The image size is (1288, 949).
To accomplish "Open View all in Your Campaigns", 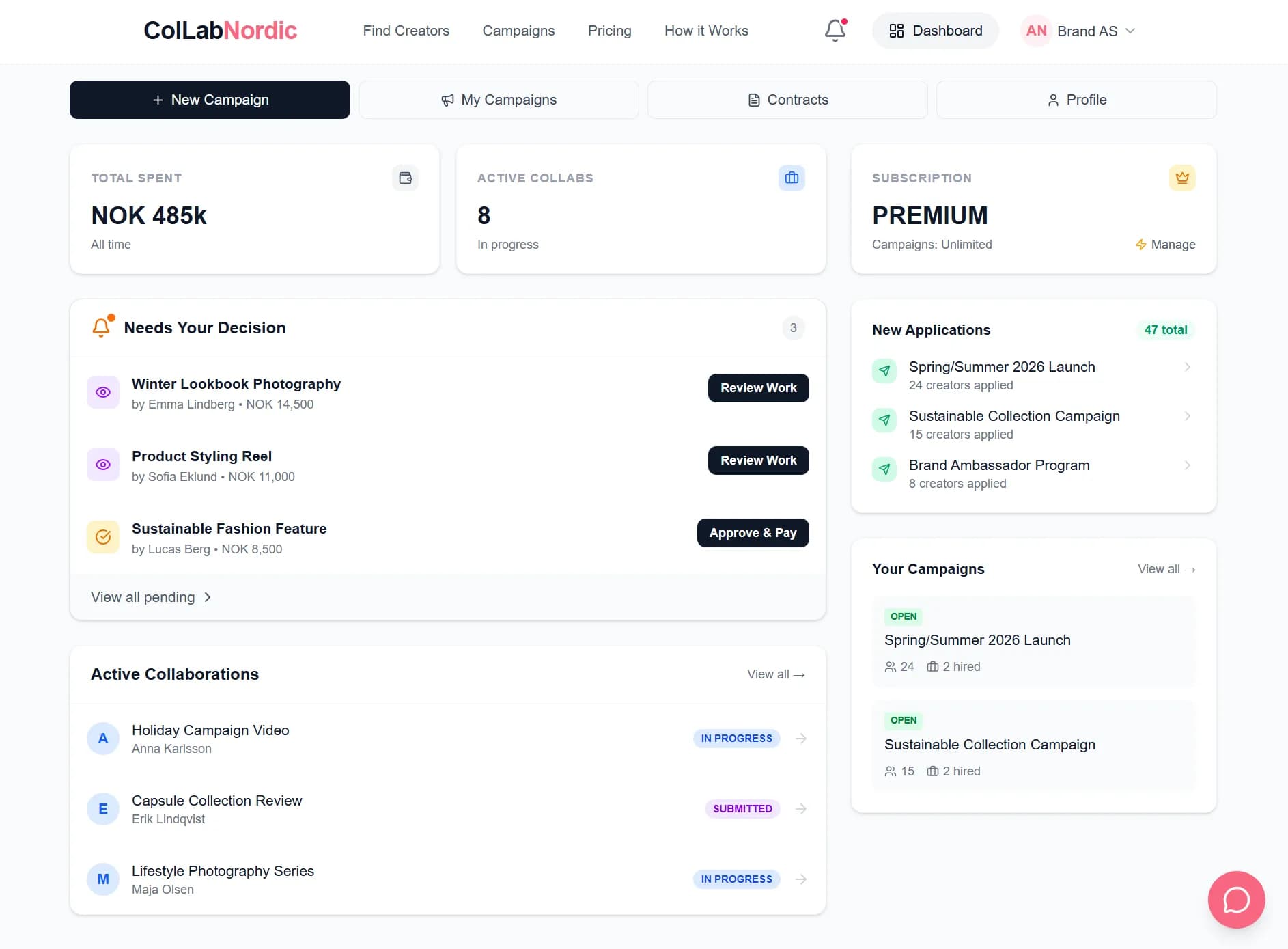I will coord(1166,568).
